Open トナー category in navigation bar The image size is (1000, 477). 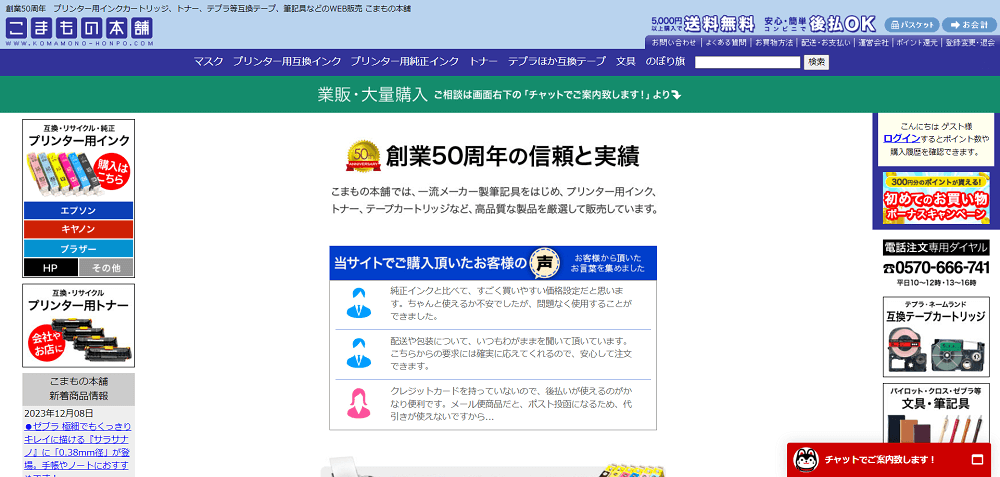pyautogui.click(x=483, y=62)
